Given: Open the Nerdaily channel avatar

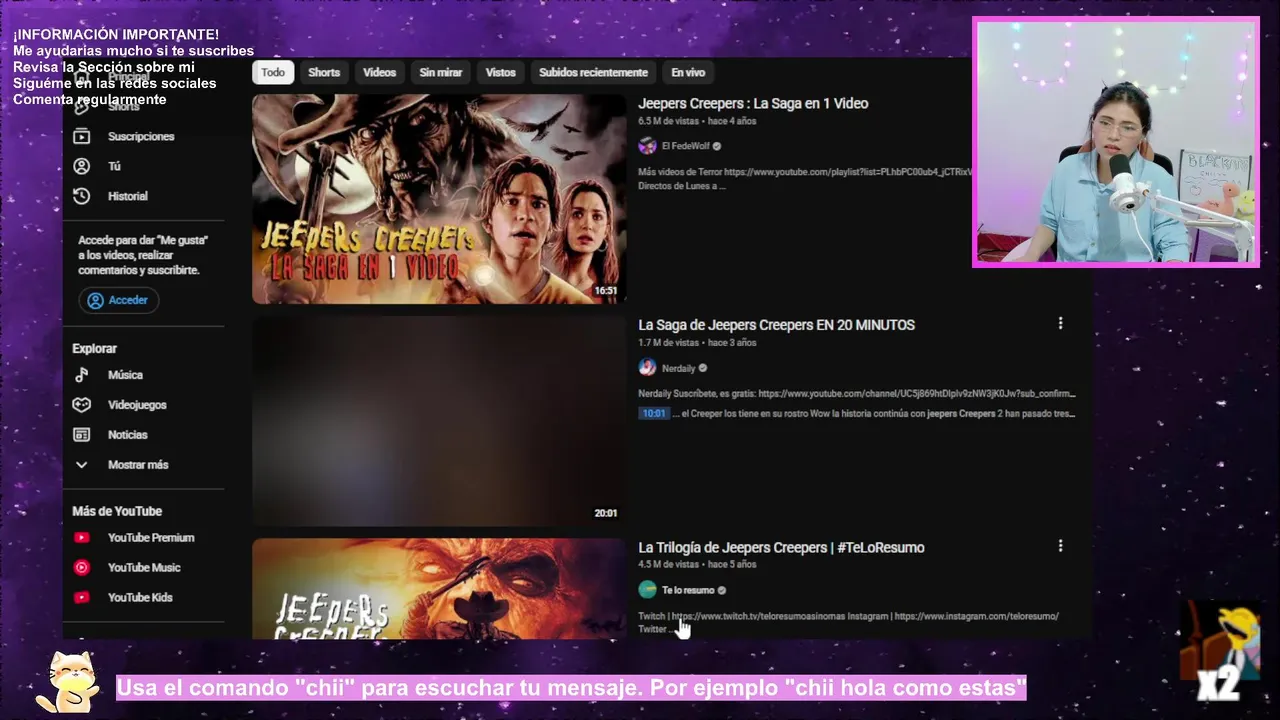Looking at the screenshot, I should click(647, 368).
